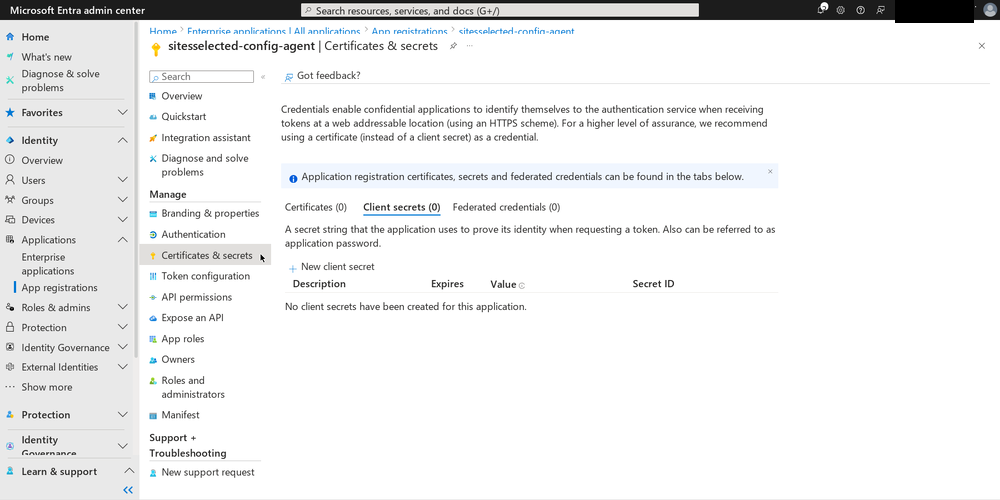The image size is (1000, 500).
Task: Open the help question mark icon
Action: tap(860, 10)
